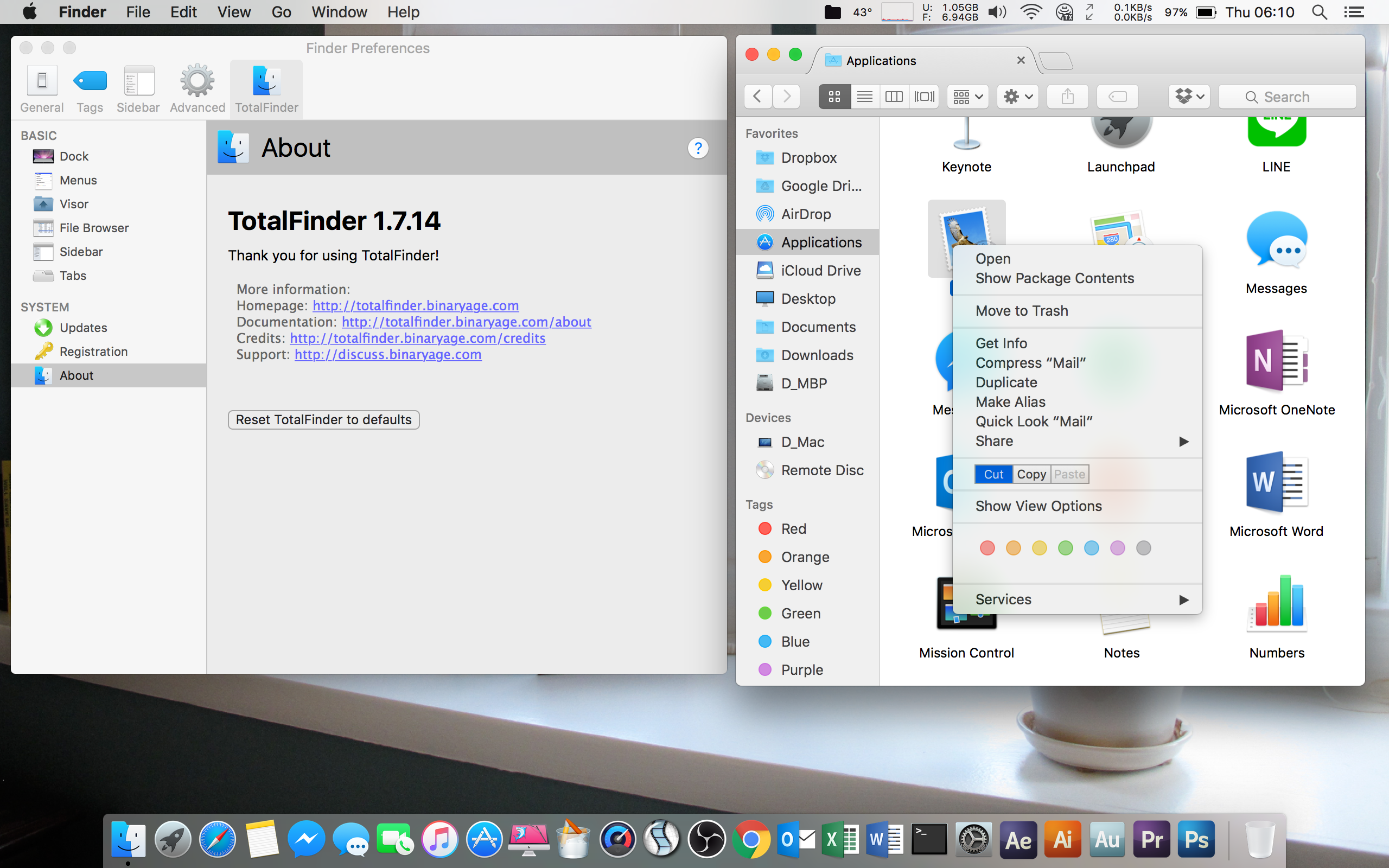Apply the red tag color dot

[987, 548]
